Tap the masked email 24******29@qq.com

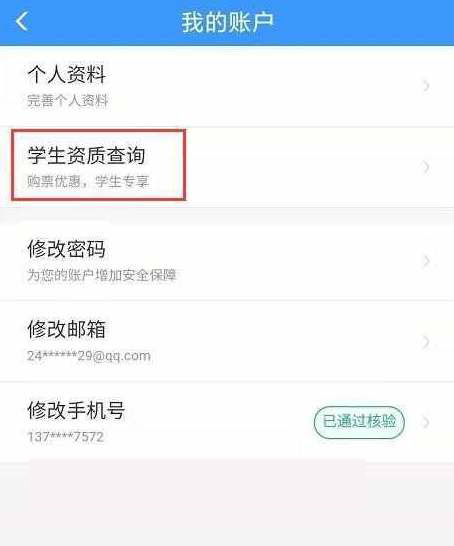[x=89, y=356]
